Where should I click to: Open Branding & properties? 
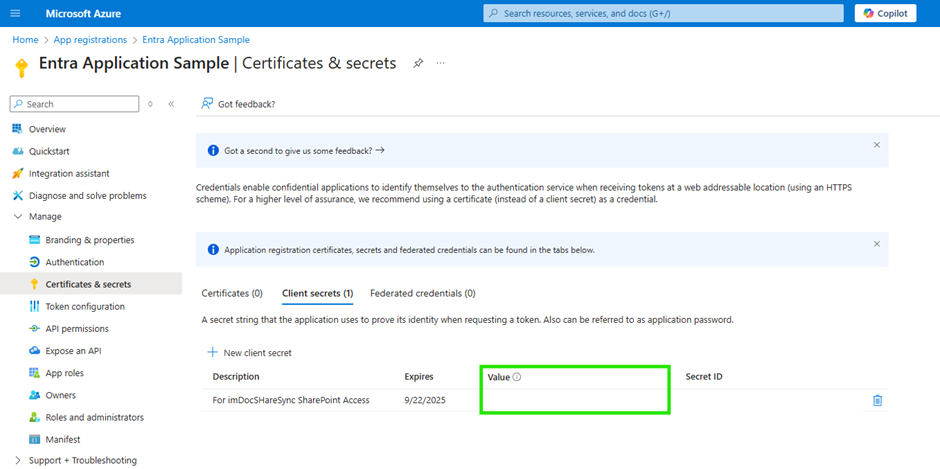[x=91, y=240]
